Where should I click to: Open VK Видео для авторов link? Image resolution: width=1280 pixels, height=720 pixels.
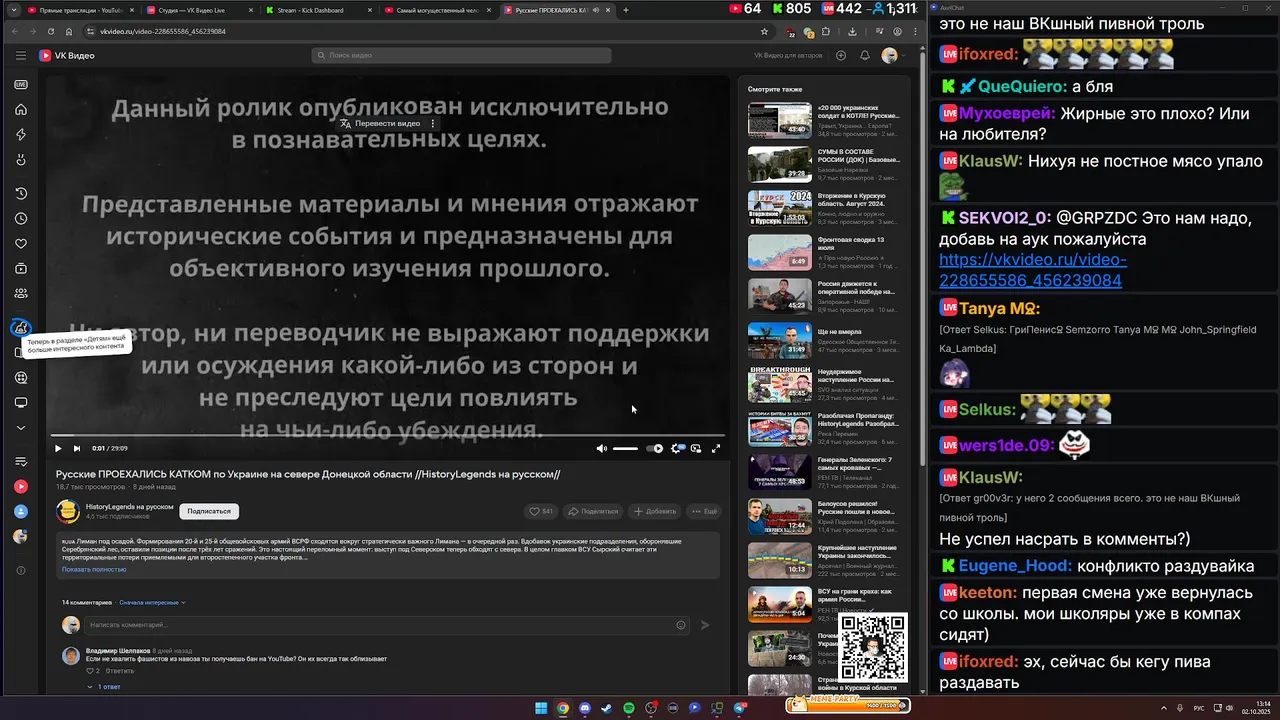[790, 56]
